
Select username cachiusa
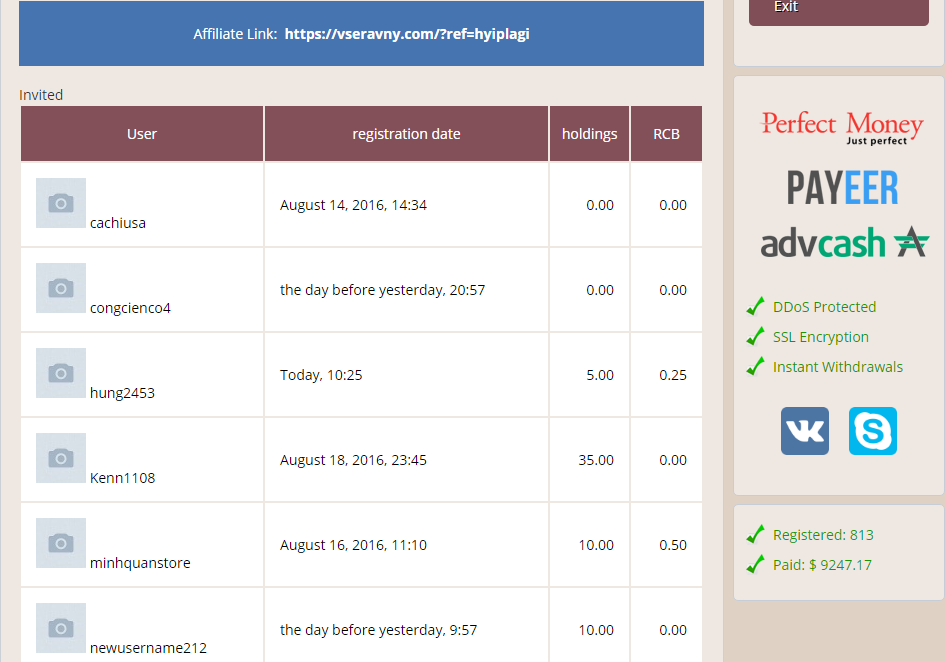118,223
